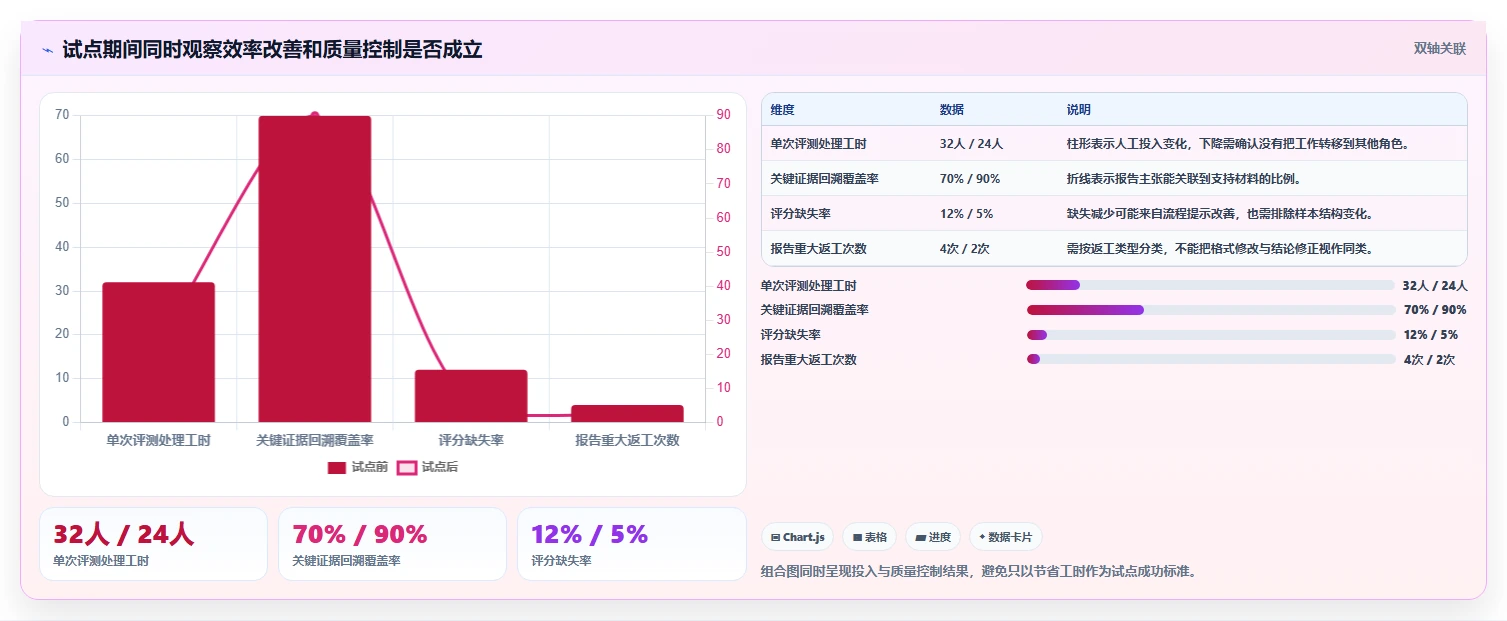
Task: Click the 单次评测处理工时 progress bar
Action: pyautogui.click(x=1210, y=285)
